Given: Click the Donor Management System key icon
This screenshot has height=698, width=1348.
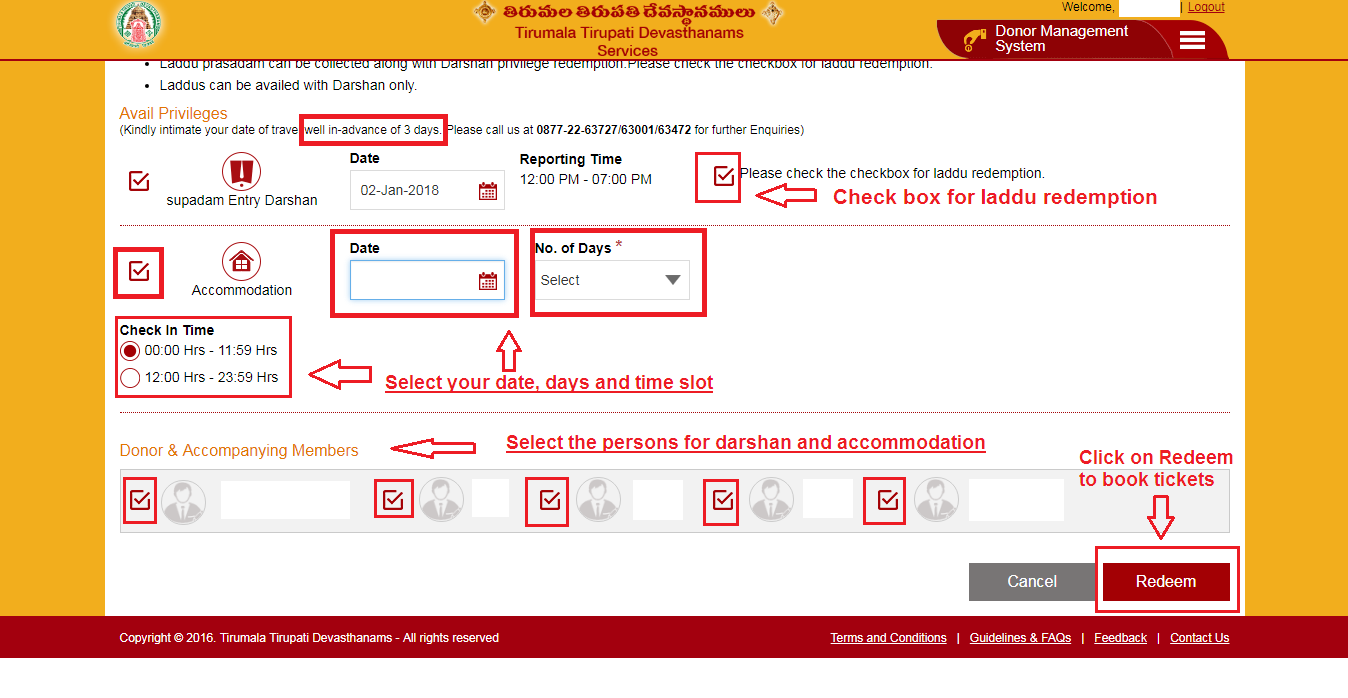Looking at the screenshot, I should point(973,40).
